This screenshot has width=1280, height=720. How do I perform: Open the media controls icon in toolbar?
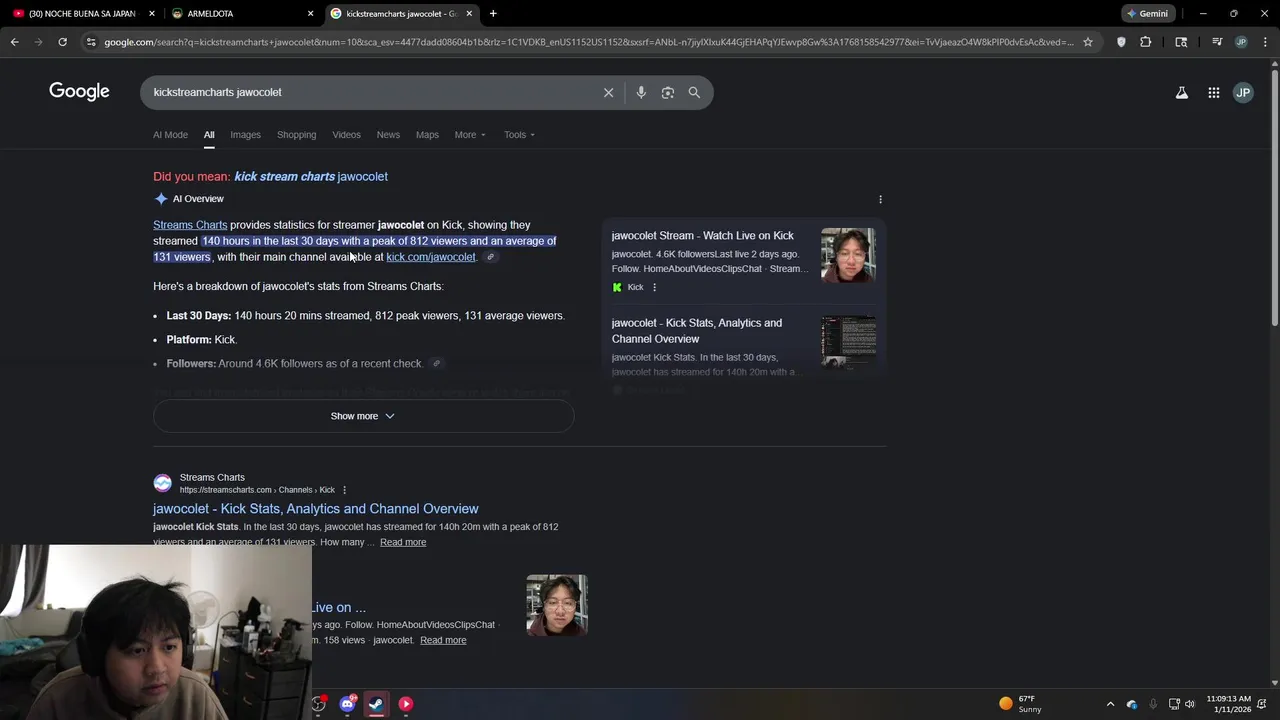(1217, 42)
